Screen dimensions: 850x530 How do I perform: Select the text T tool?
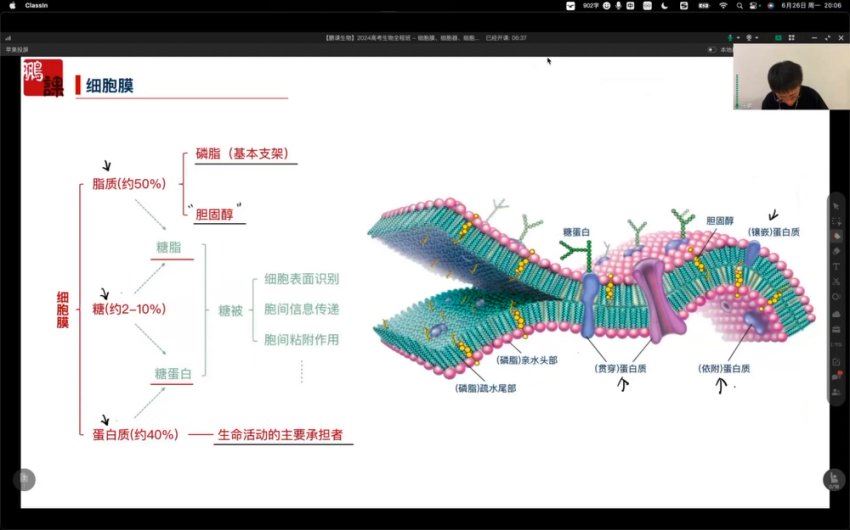pos(836,267)
